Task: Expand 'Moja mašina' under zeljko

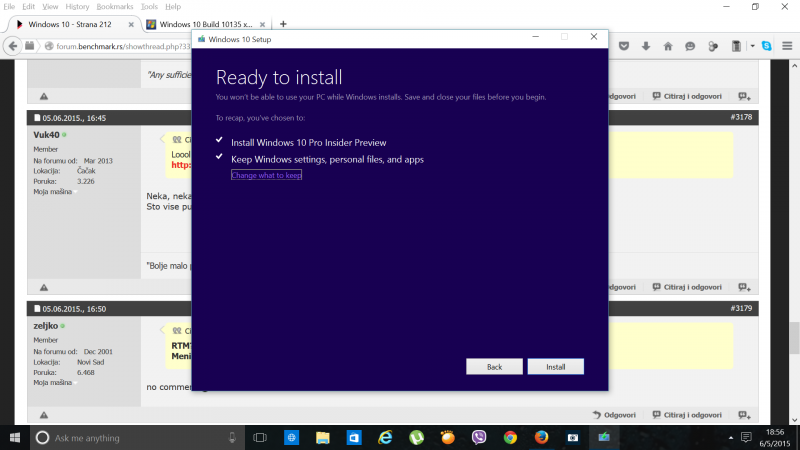Action: pos(55,383)
